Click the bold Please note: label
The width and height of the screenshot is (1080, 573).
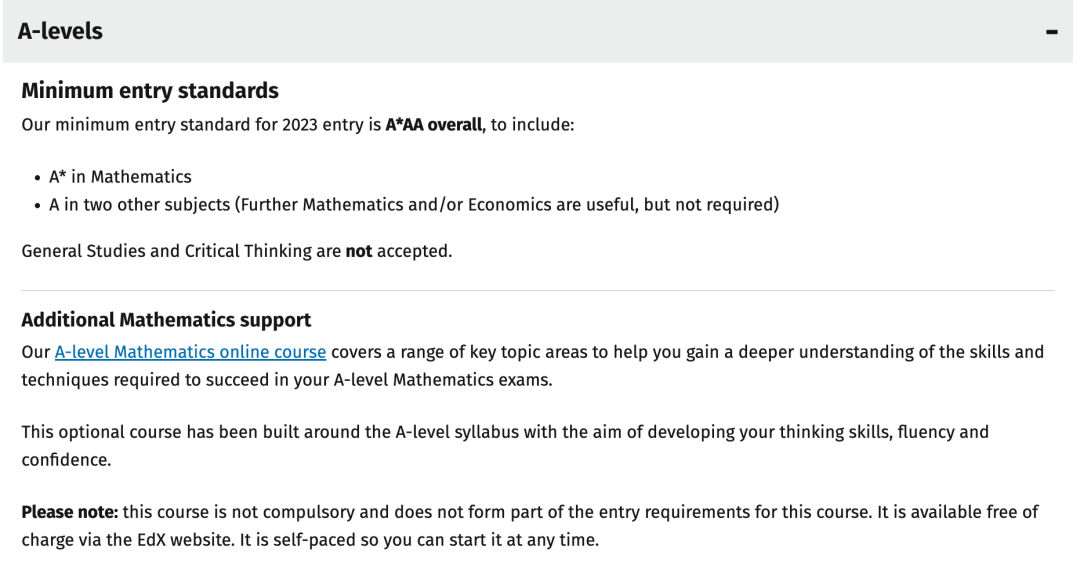coord(70,512)
